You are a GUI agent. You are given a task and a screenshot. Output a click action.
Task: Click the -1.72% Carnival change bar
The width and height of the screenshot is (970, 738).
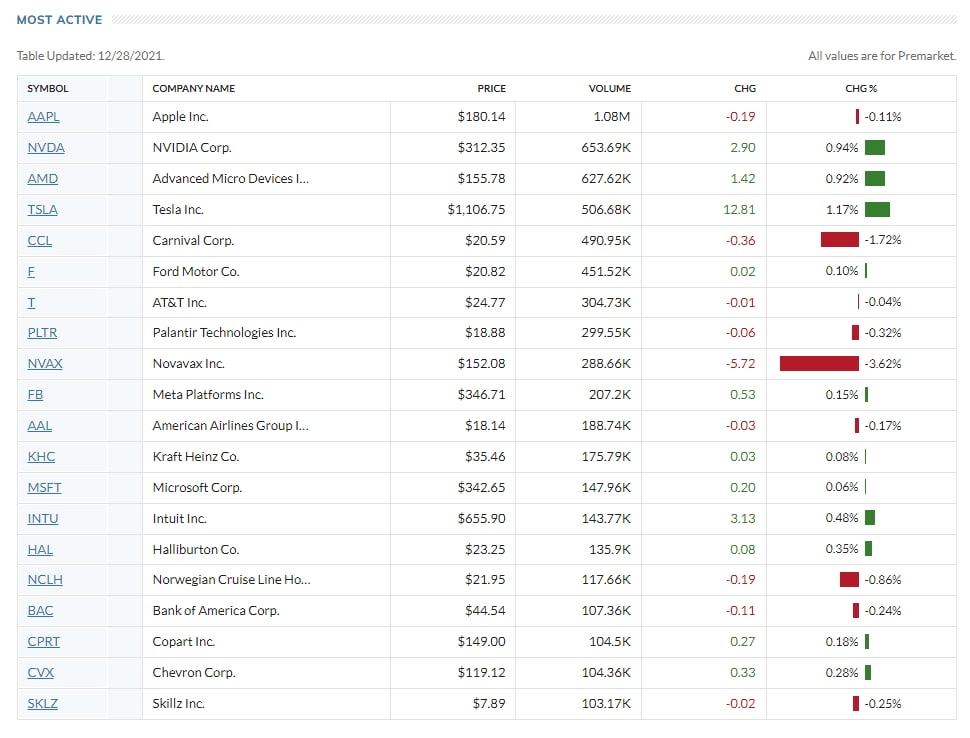click(839, 239)
